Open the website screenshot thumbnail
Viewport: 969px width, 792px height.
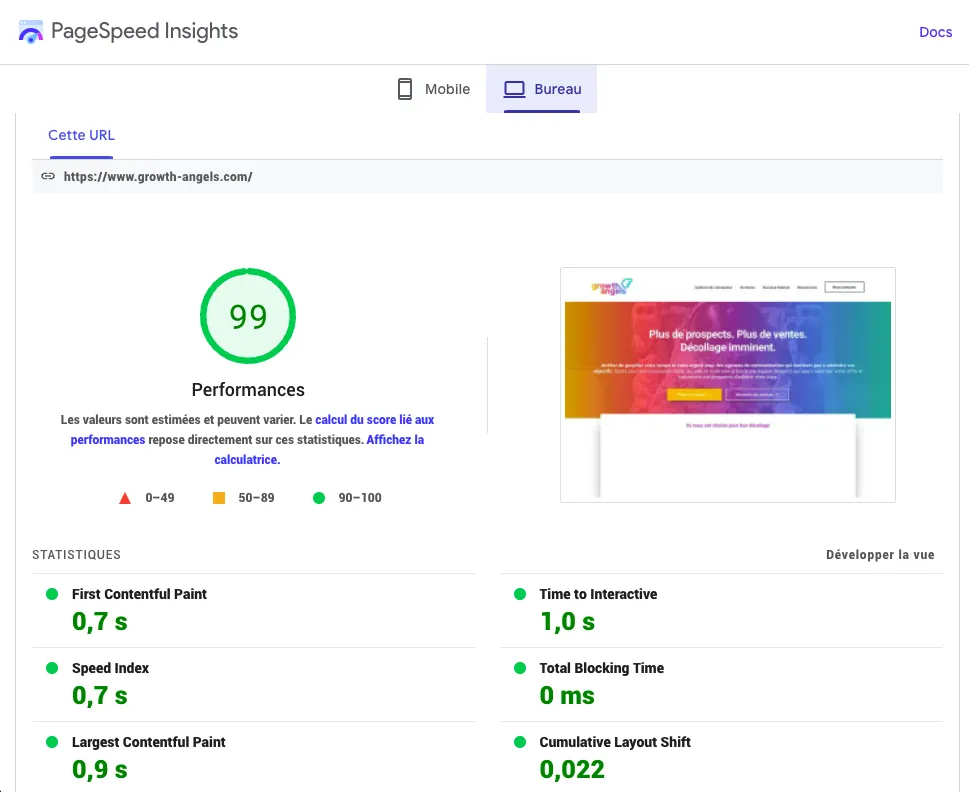(x=727, y=384)
